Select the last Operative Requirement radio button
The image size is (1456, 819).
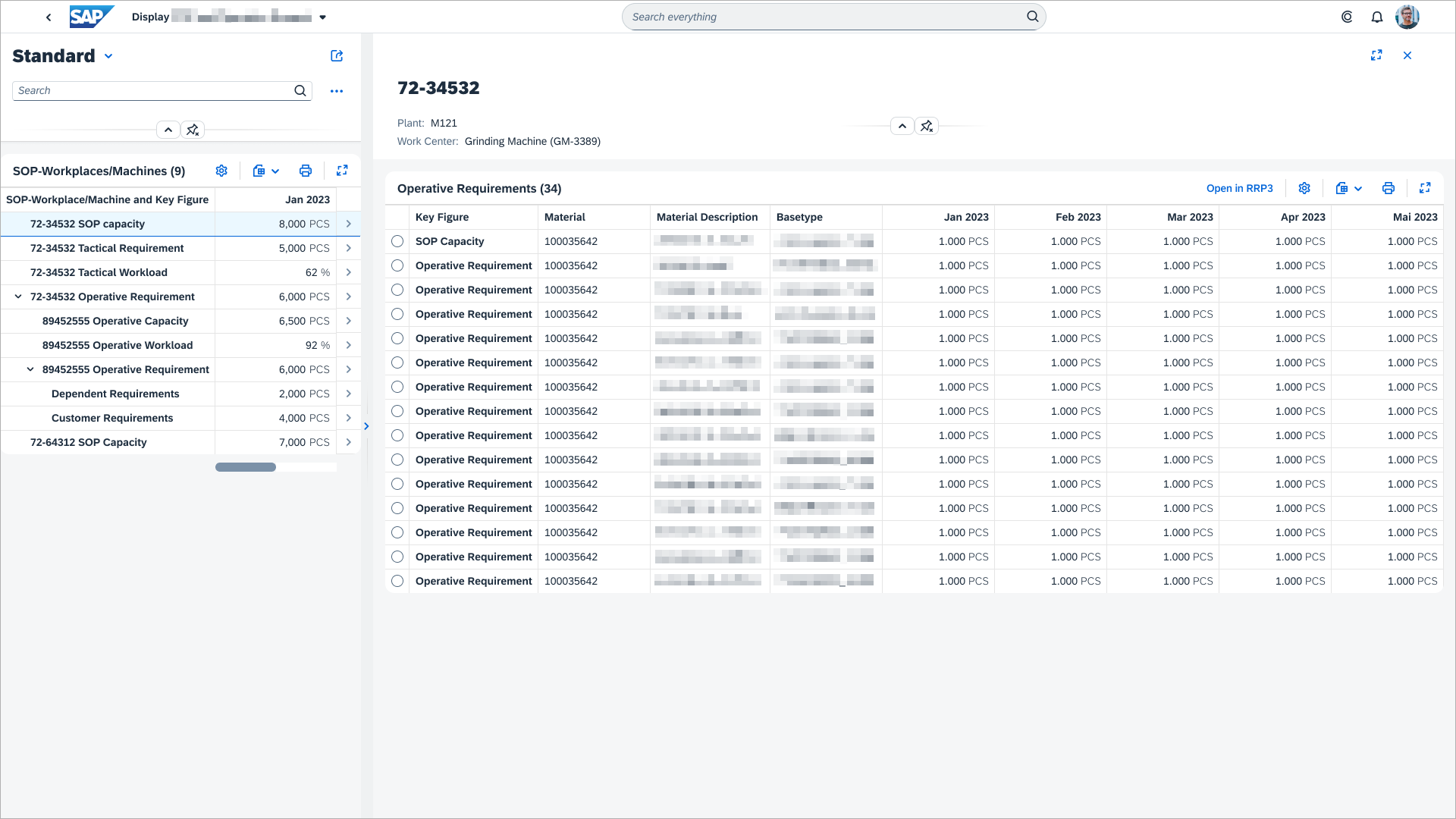click(x=397, y=581)
